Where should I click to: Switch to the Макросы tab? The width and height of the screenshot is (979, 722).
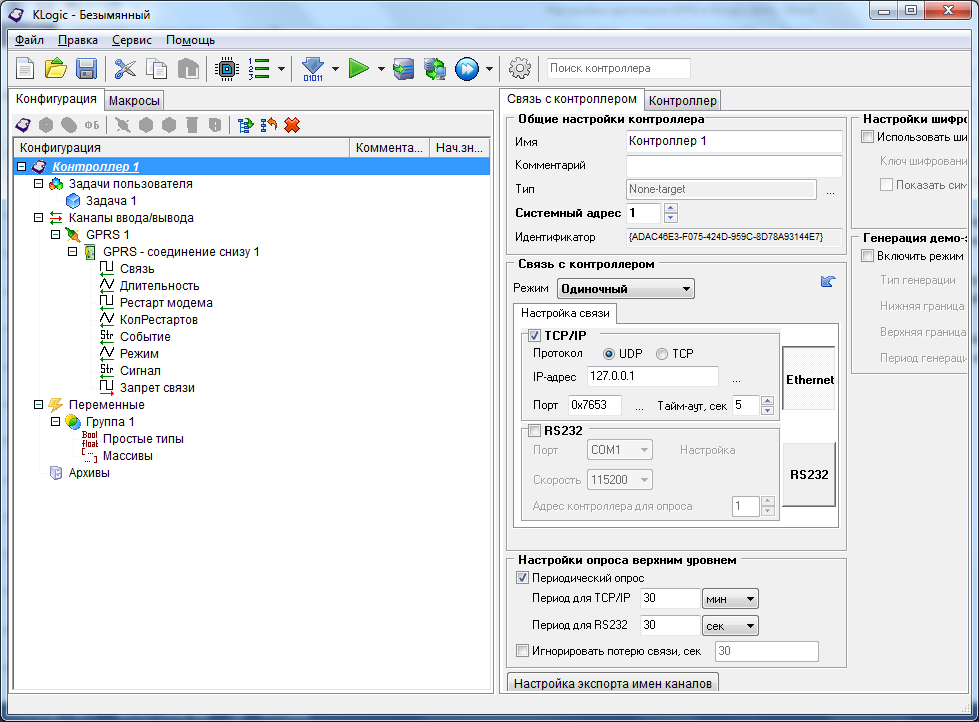134,101
